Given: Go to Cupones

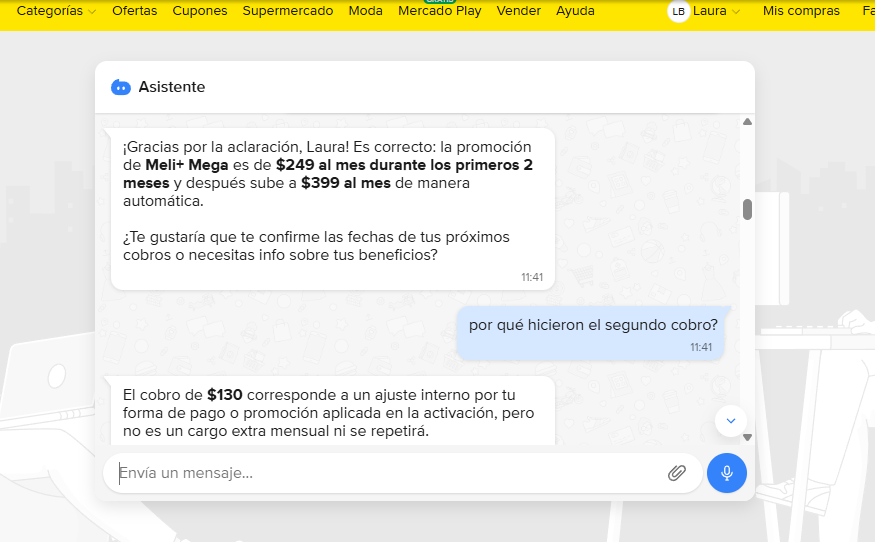Looking at the screenshot, I should (200, 11).
